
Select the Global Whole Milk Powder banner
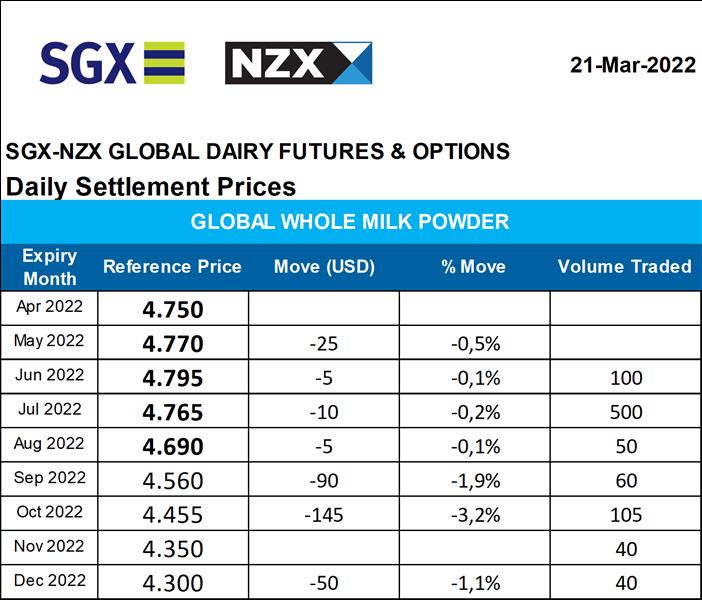pos(350,222)
